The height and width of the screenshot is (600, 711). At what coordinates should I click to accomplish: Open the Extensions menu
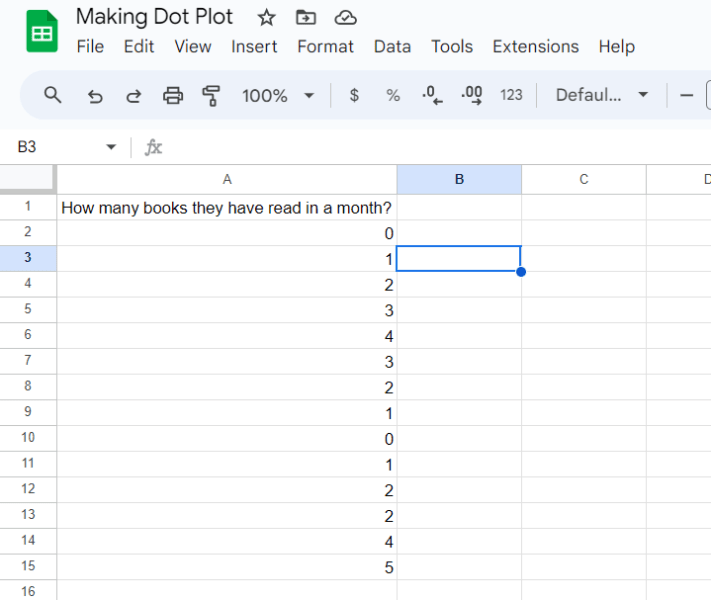click(x=535, y=47)
